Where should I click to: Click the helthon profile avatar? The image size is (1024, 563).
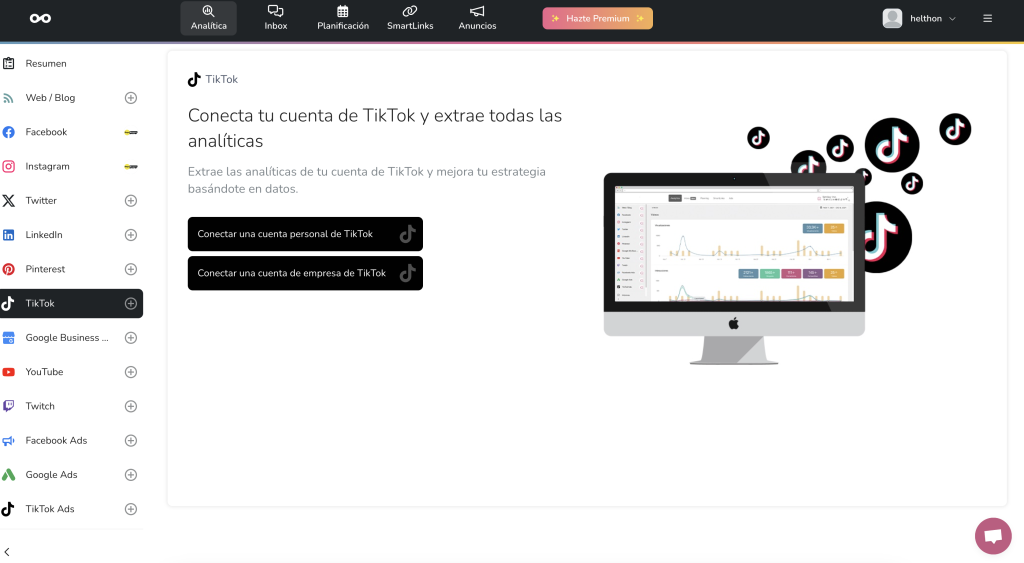892,18
